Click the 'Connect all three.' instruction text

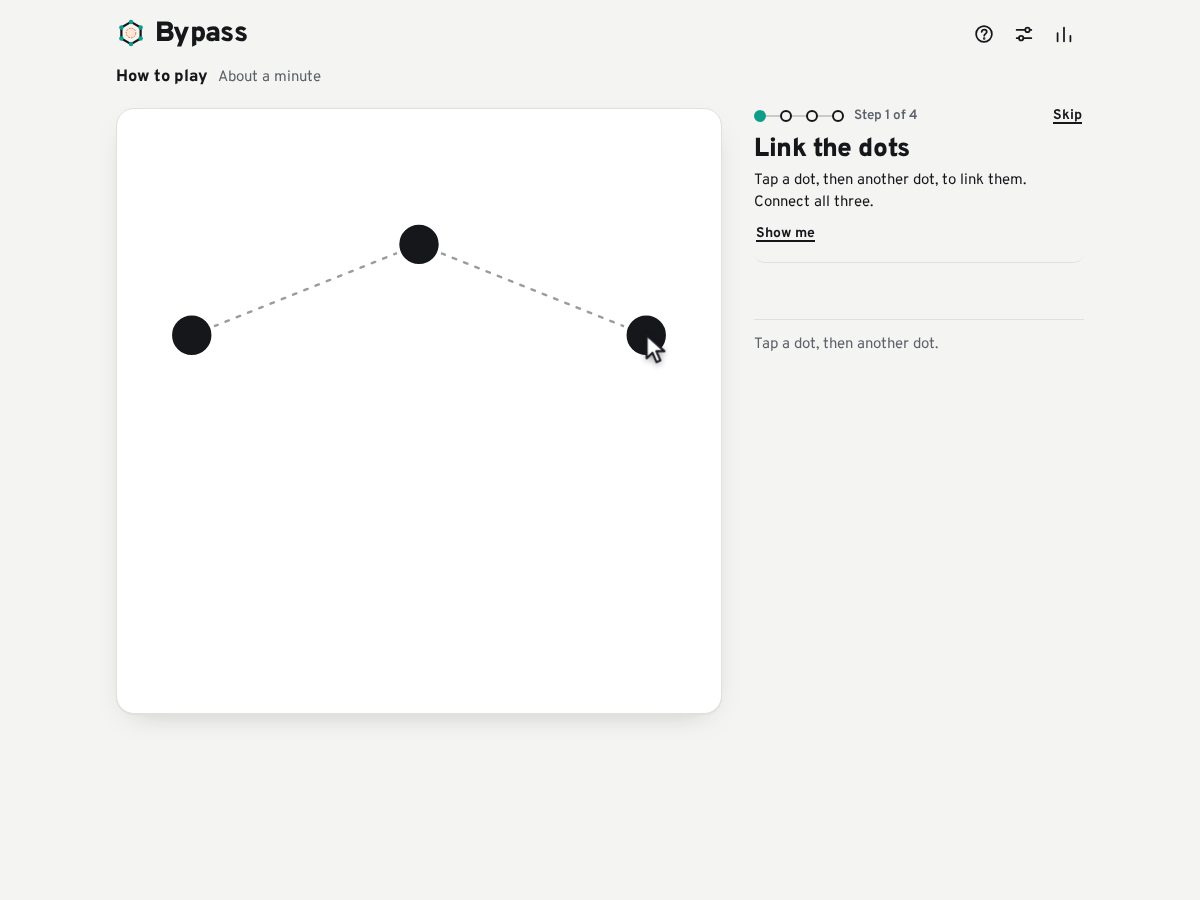click(814, 201)
